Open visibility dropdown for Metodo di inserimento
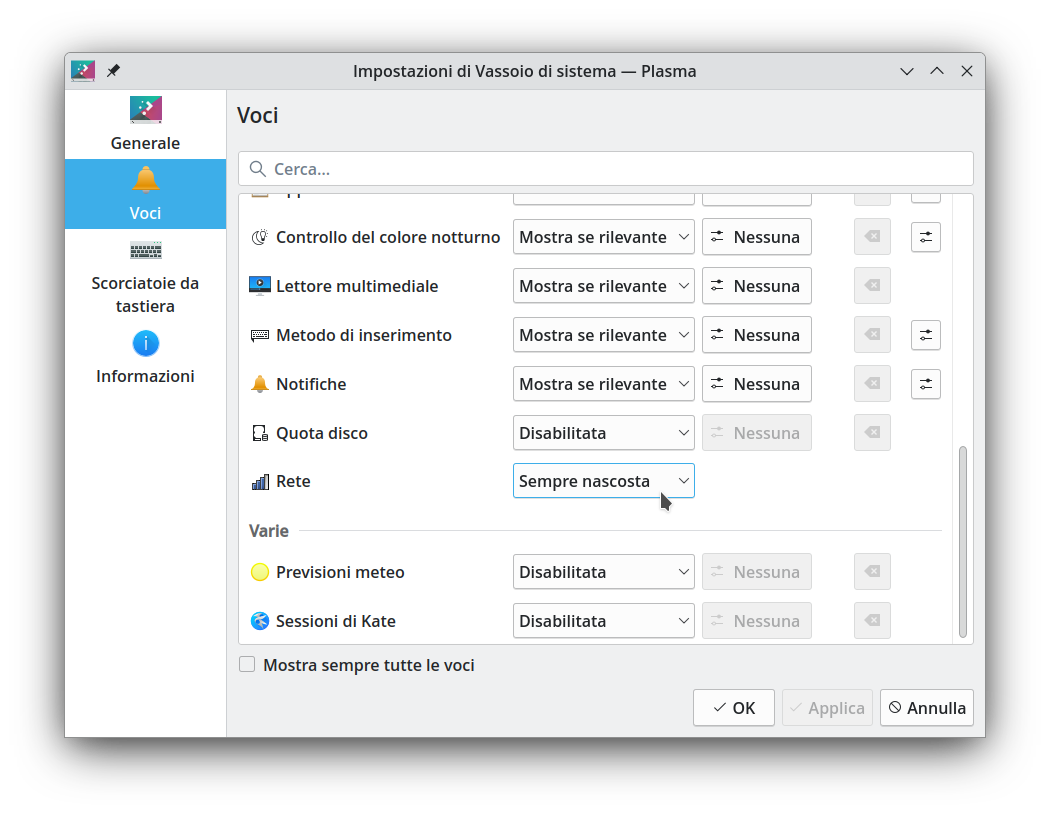Screen dimensions: 1050x814 [x=603, y=335]
